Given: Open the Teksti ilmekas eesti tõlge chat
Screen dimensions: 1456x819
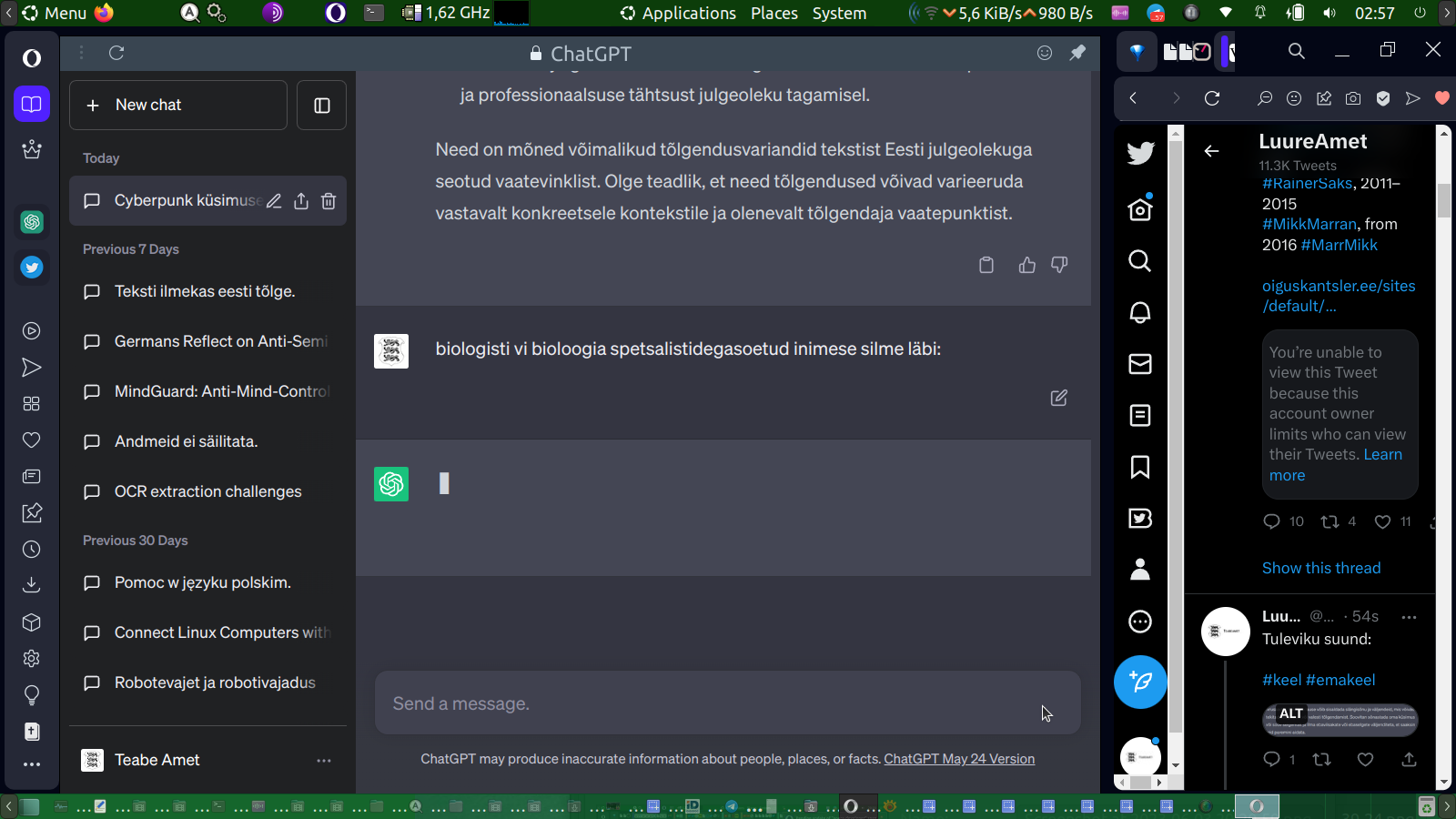Looking at the screenshot, I should [x=207, y=292].
